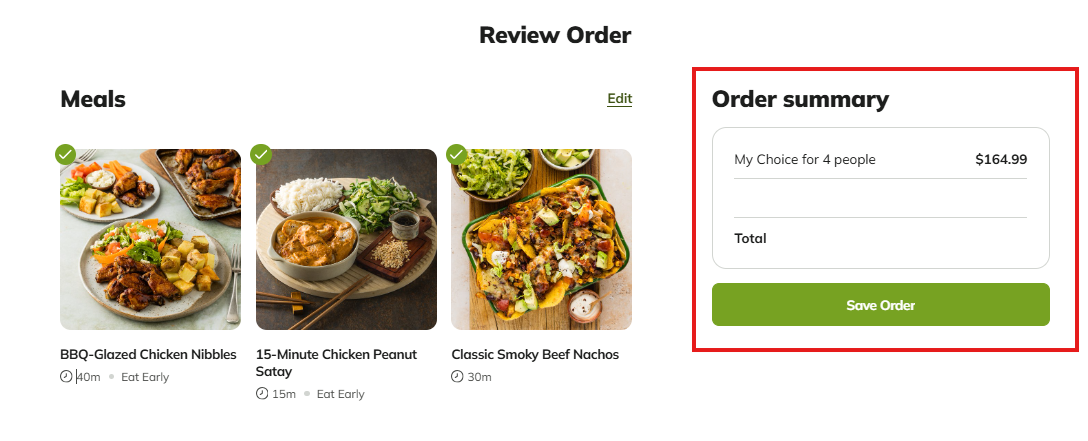The image size is (1088, 441).
Task: Click the $164.99 price amount
Action: [x=1000, y=159]
